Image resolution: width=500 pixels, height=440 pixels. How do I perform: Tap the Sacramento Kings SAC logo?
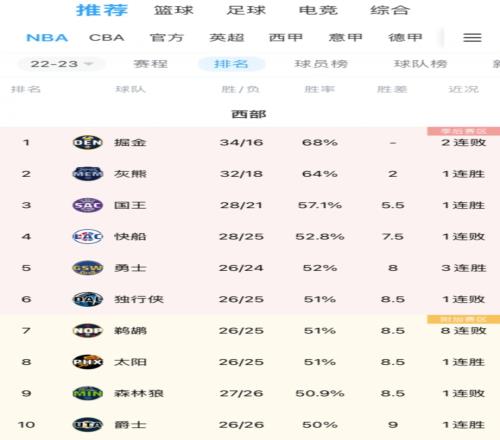click(x=88, y=205)
